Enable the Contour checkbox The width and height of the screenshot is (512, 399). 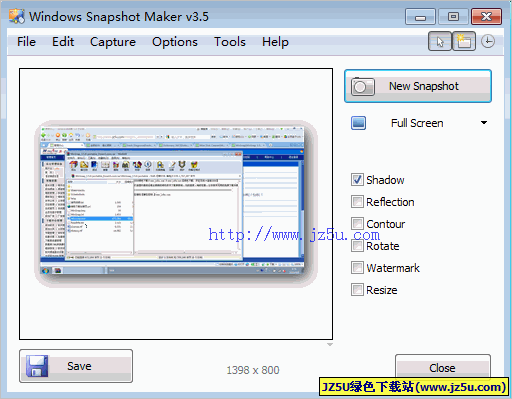tap(357, 224)
